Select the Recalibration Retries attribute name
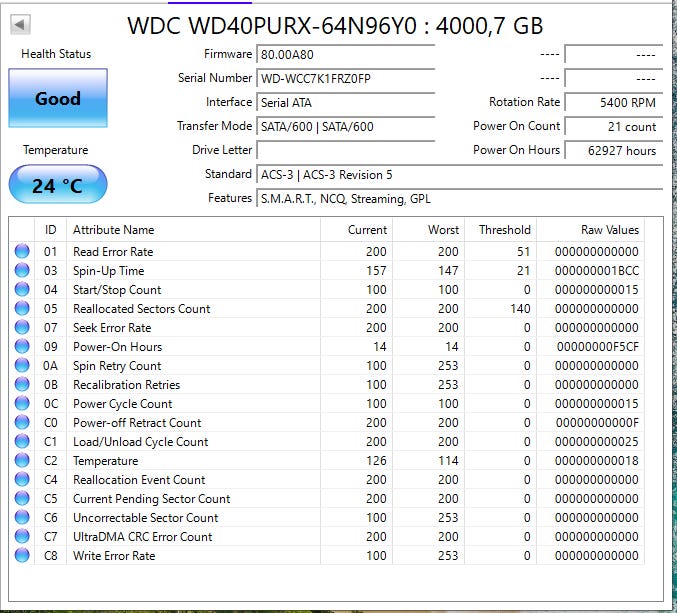Image resolution: width=677 pixels, height=613 pixels. pyautogui.click(x=127, y=385)
